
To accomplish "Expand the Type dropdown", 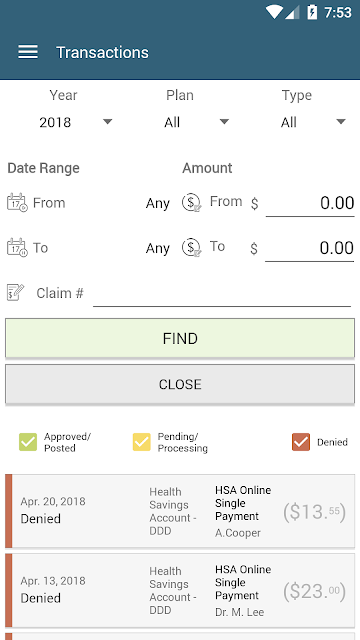I will 313,122.
